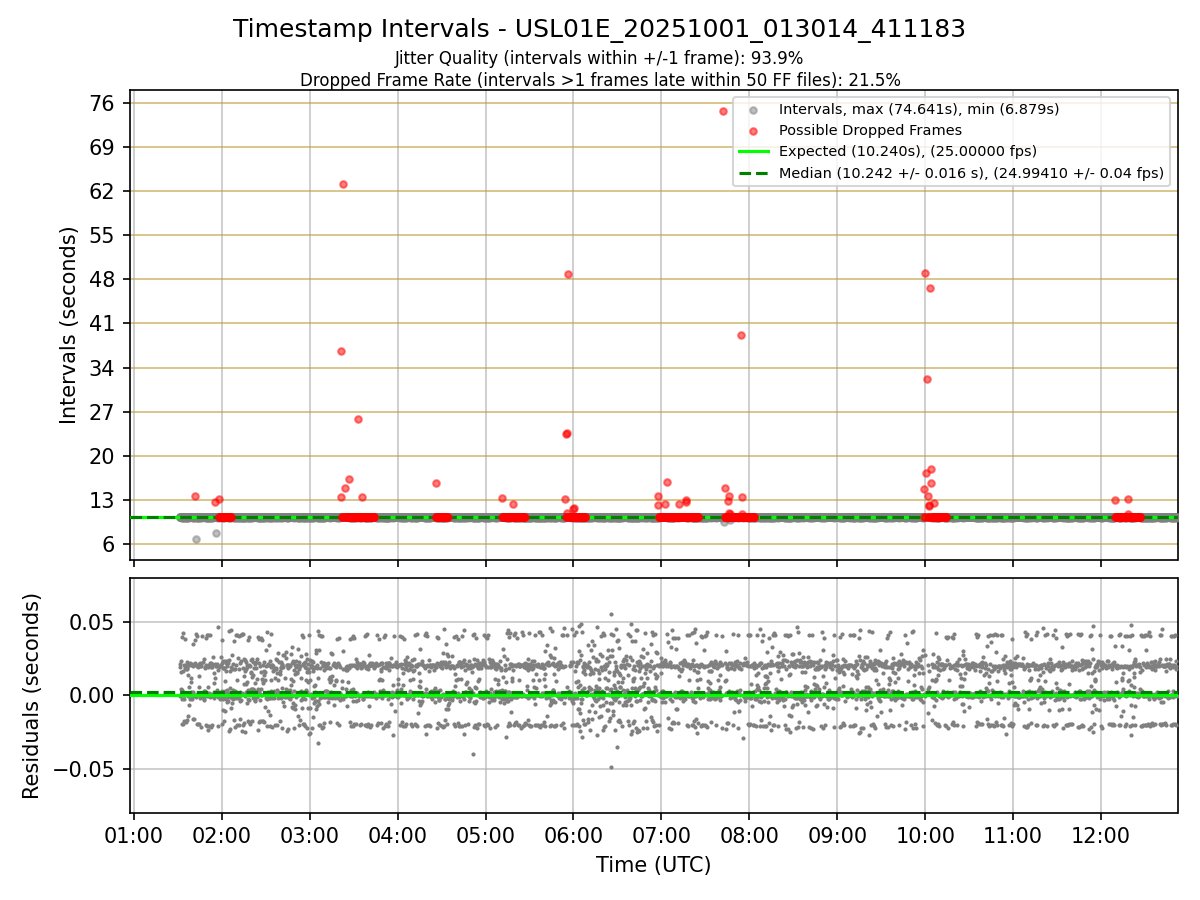Click the red legend marker for dropped frames
This screenshot has width=1200, height=900.
754,131
